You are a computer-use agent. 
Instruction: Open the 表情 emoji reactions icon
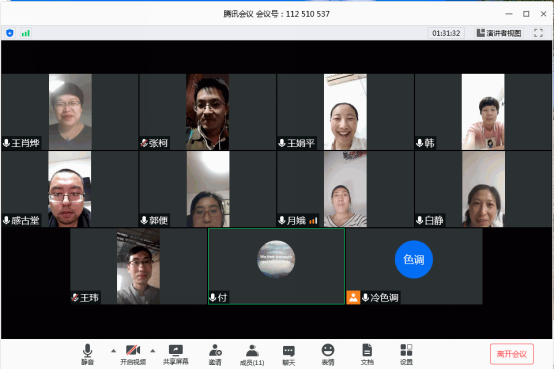[x=328, y=354]
